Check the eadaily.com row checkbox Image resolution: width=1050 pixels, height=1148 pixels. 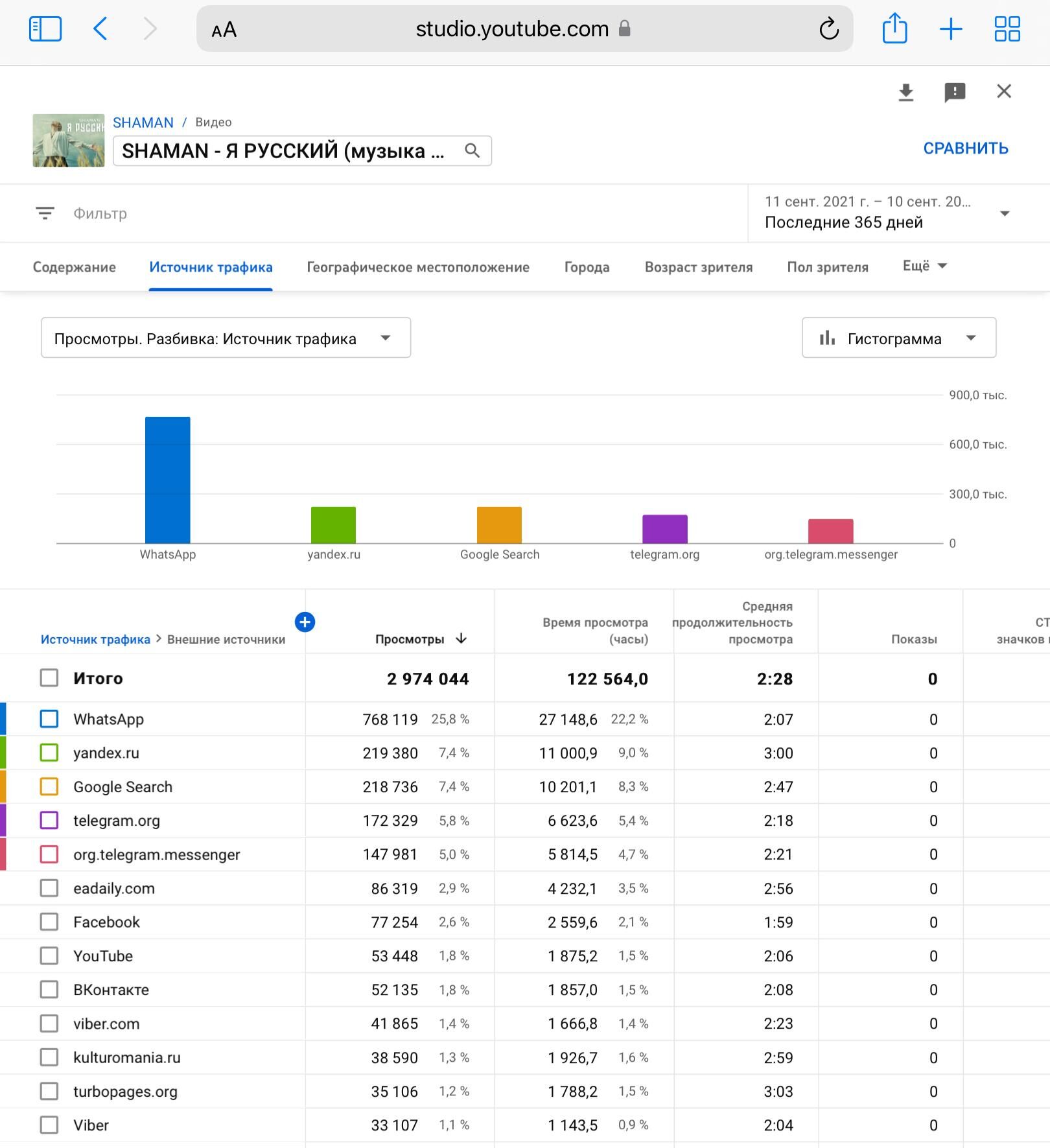click(49, 888)
